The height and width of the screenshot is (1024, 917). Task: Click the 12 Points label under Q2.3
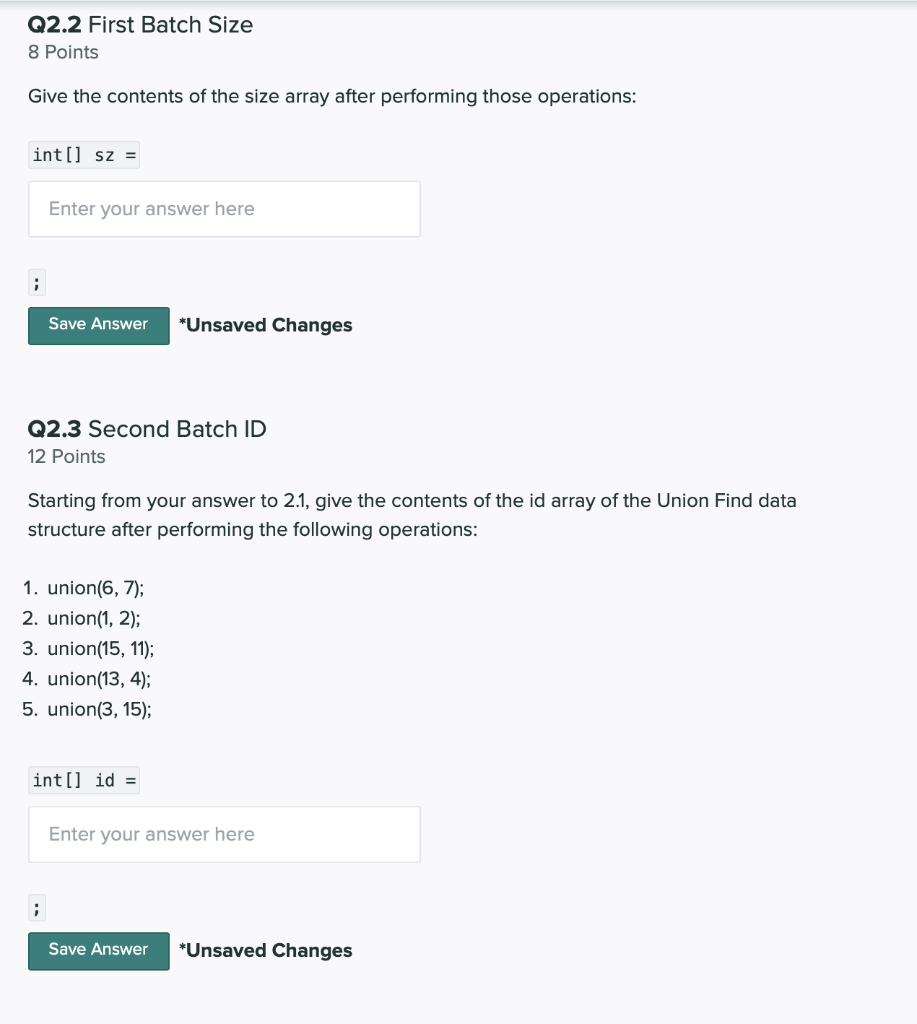click(66, 456)
